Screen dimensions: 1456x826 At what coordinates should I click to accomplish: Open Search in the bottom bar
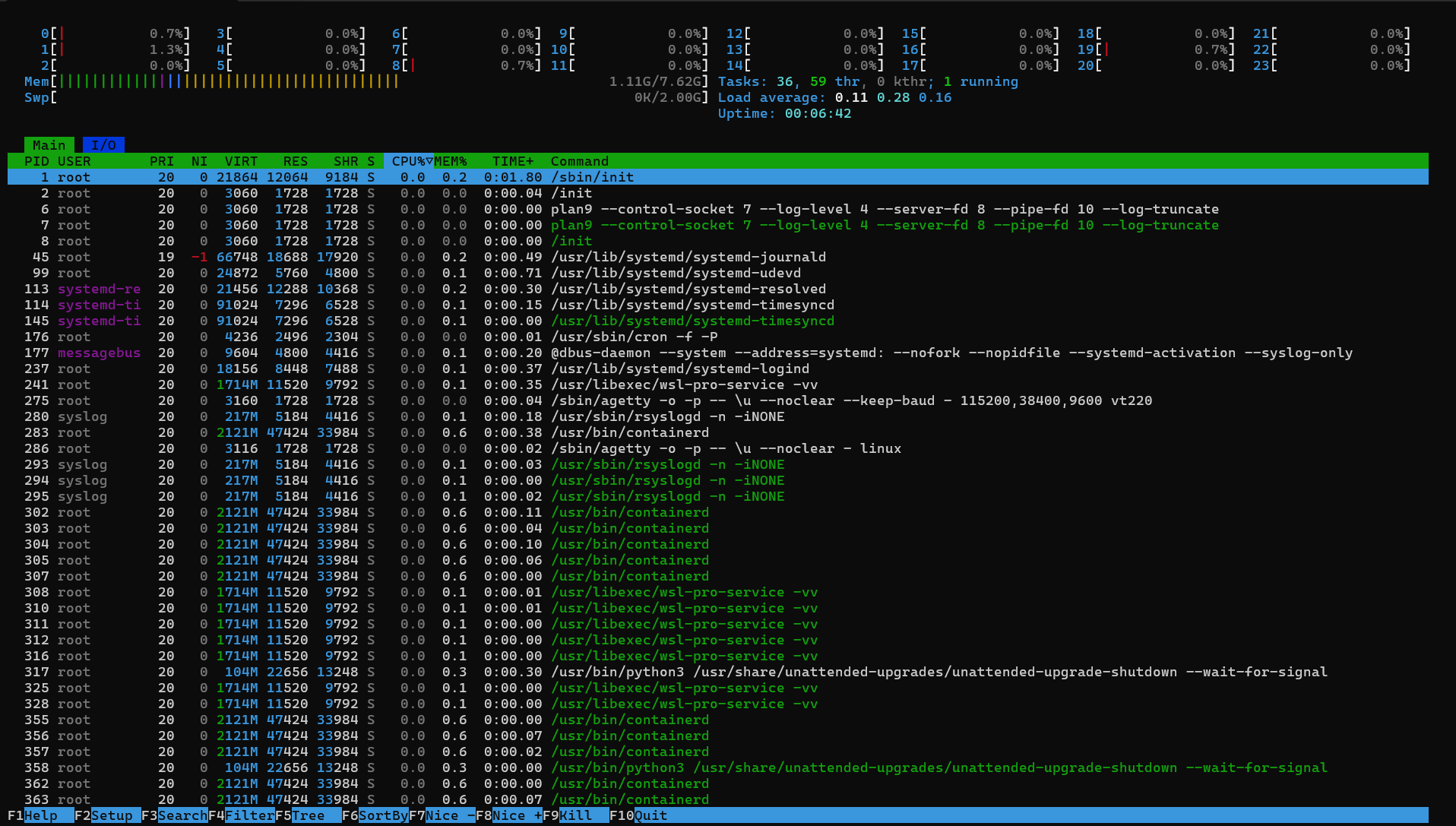(182, 815)
